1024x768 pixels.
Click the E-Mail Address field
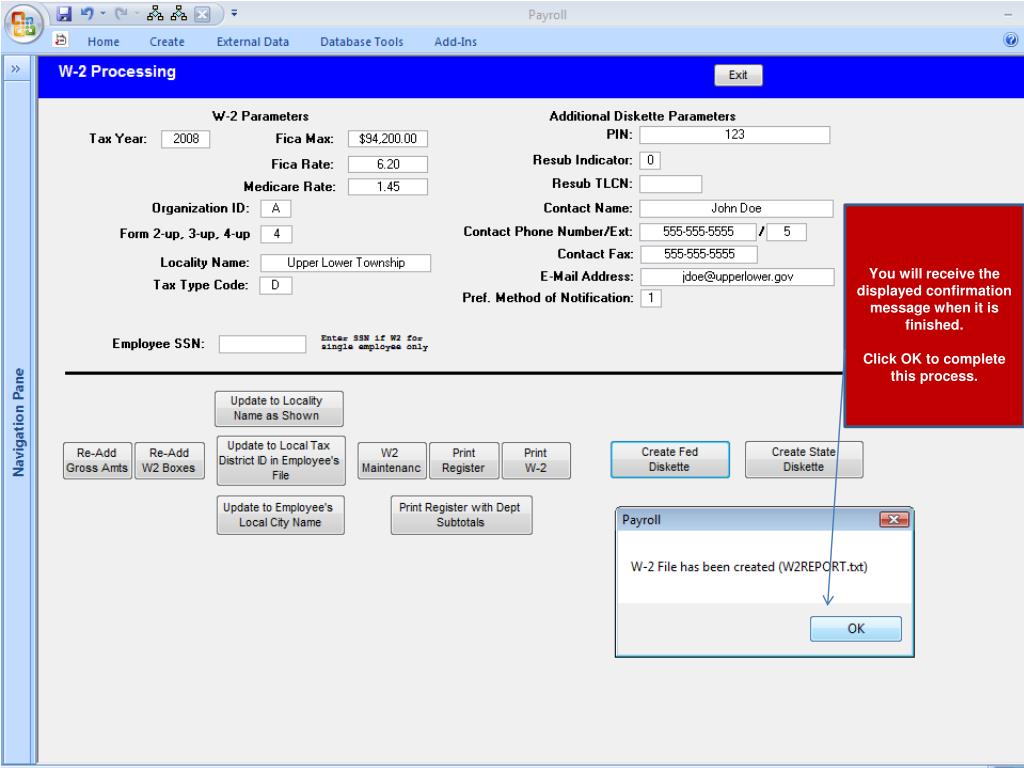pos(737,277)
